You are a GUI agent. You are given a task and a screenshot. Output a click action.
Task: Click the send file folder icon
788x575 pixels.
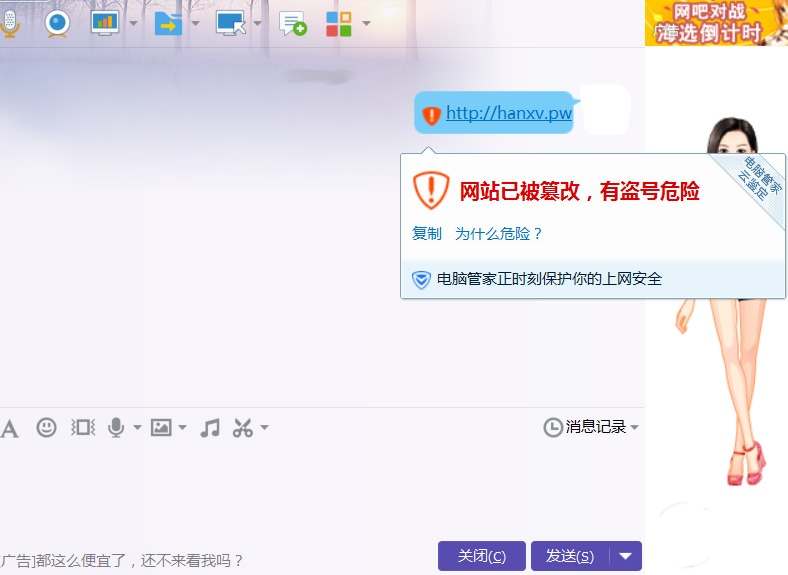click(168, 23)
